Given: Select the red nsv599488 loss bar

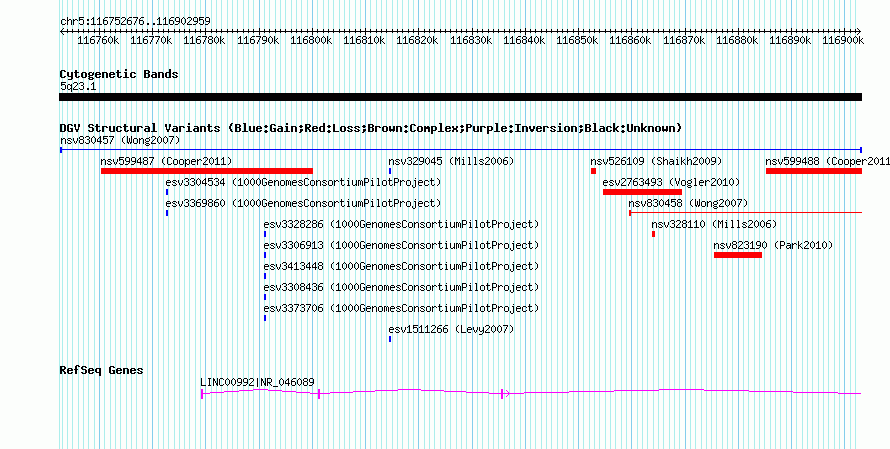Looking at the screenshot, I should [814, 171].
